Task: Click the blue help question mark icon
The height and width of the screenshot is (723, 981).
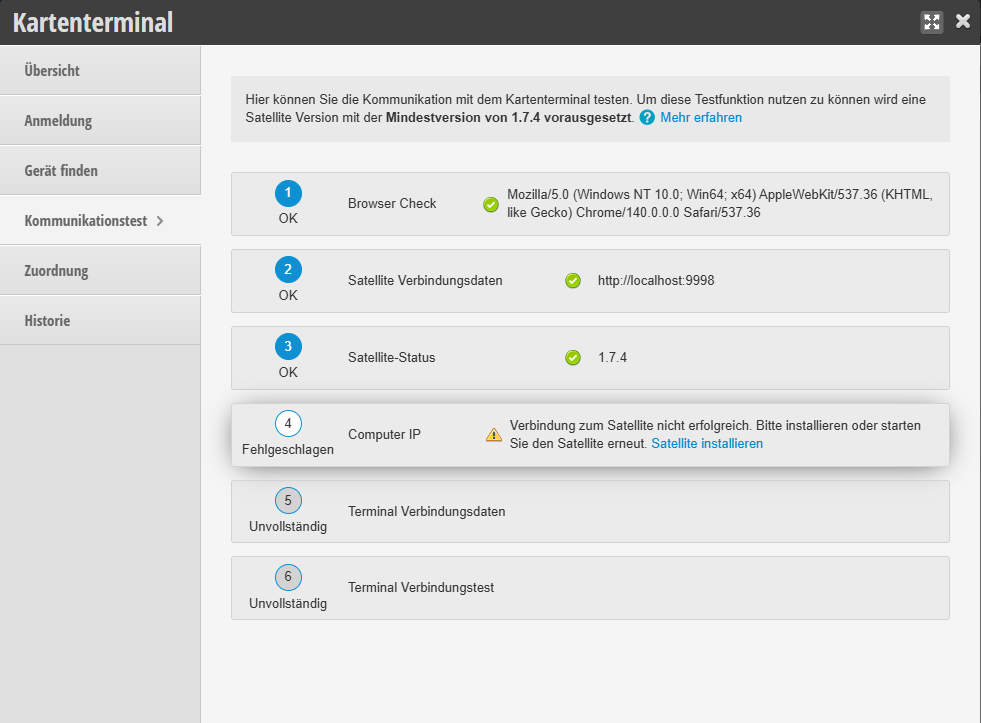Action: (647, 118)
